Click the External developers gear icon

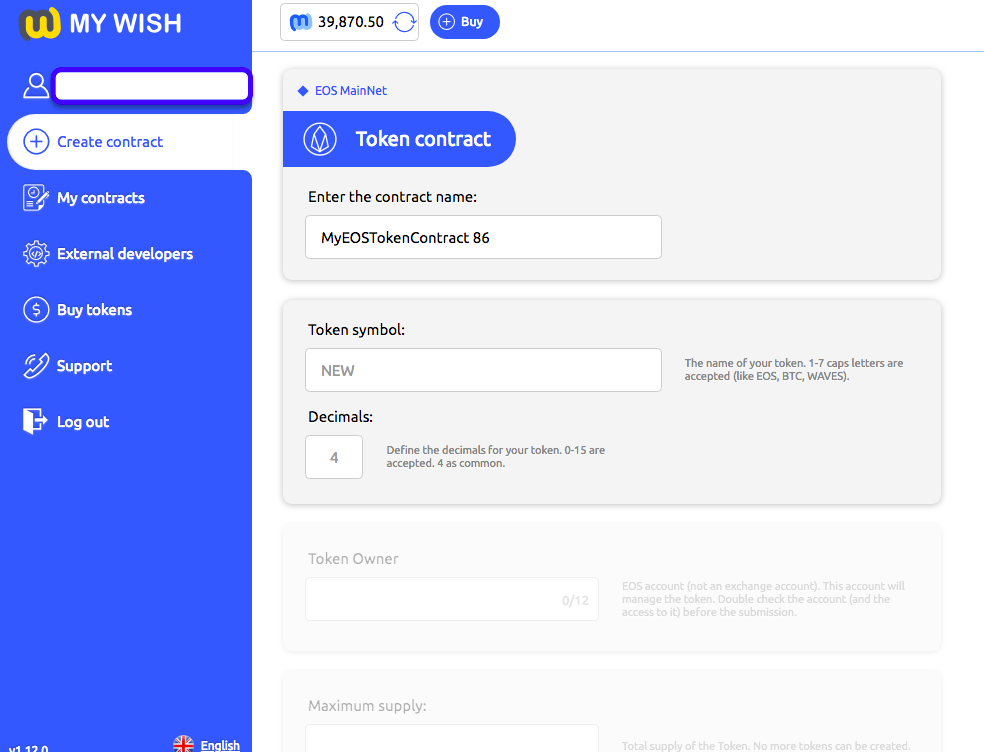tap(36, 254)
